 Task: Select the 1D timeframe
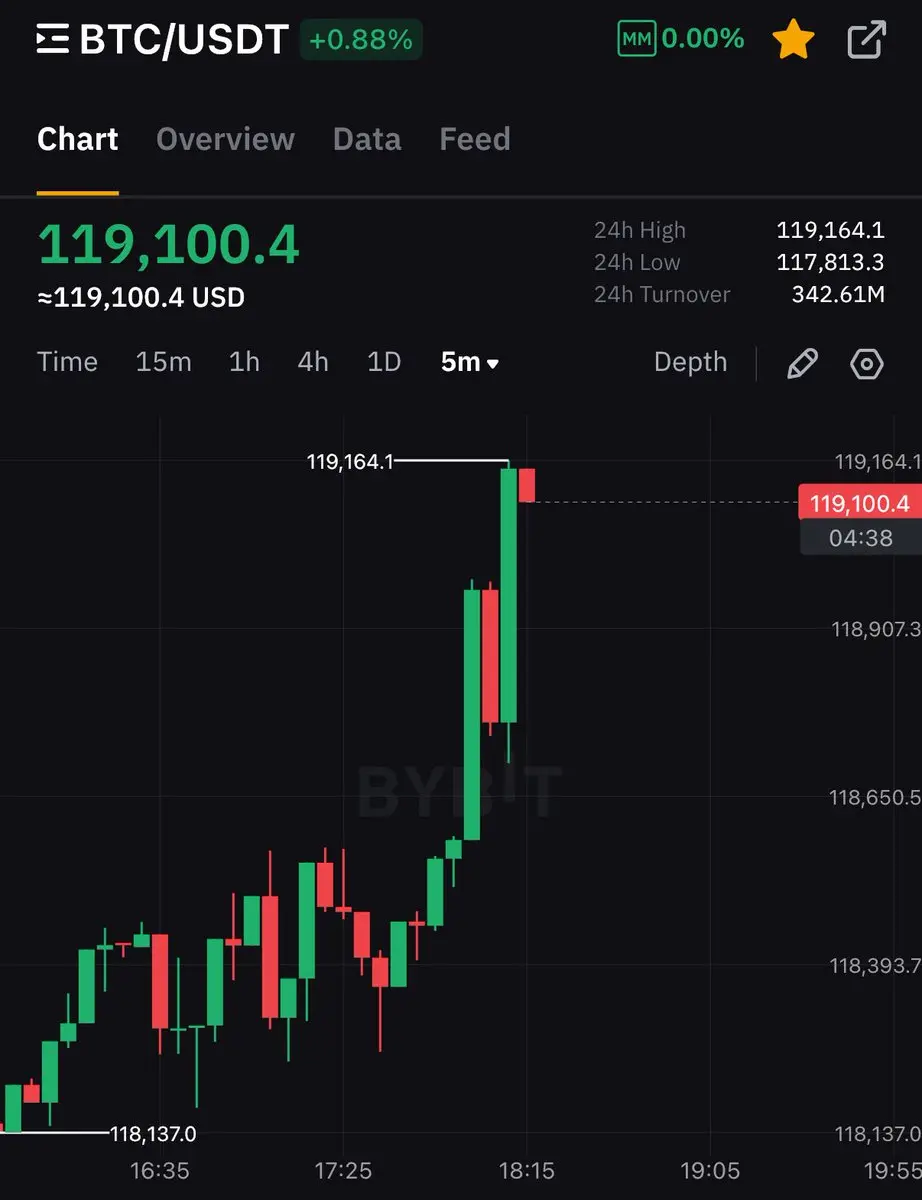click(x=384, y=362)
